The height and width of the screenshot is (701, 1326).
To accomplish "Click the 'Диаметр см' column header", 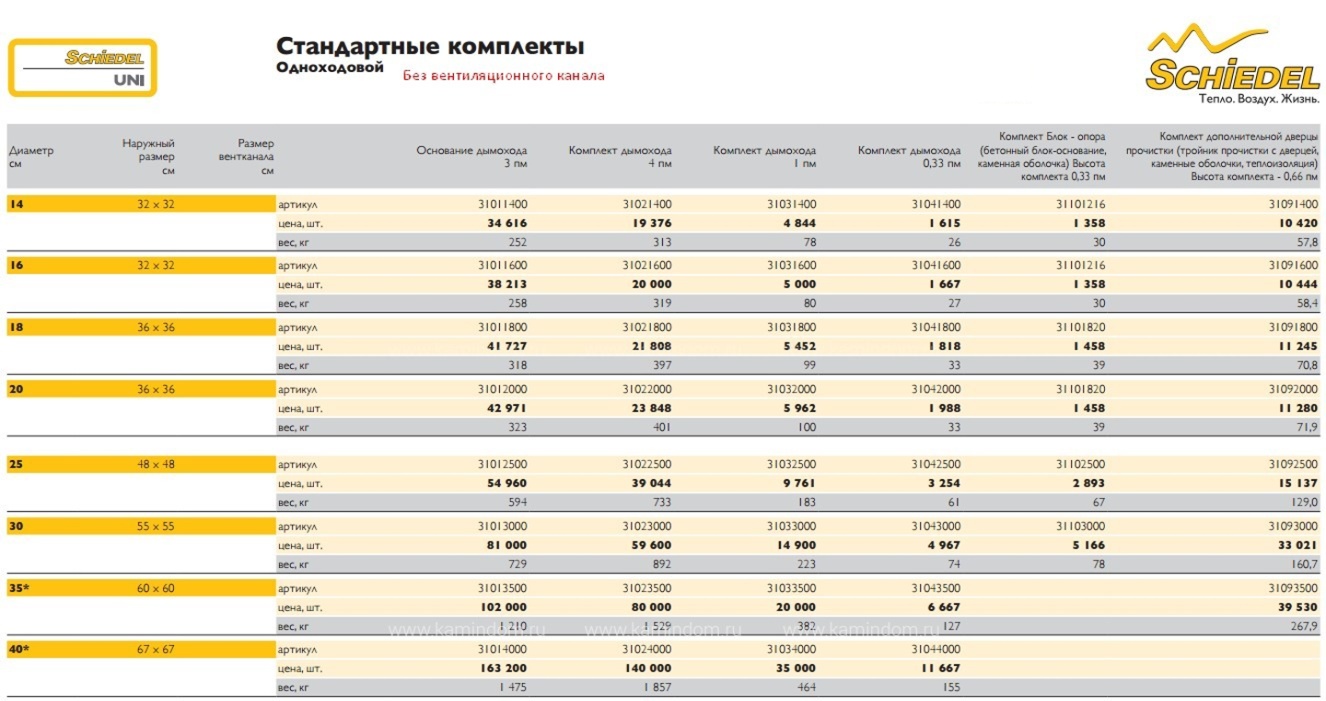I will [31, 156].
